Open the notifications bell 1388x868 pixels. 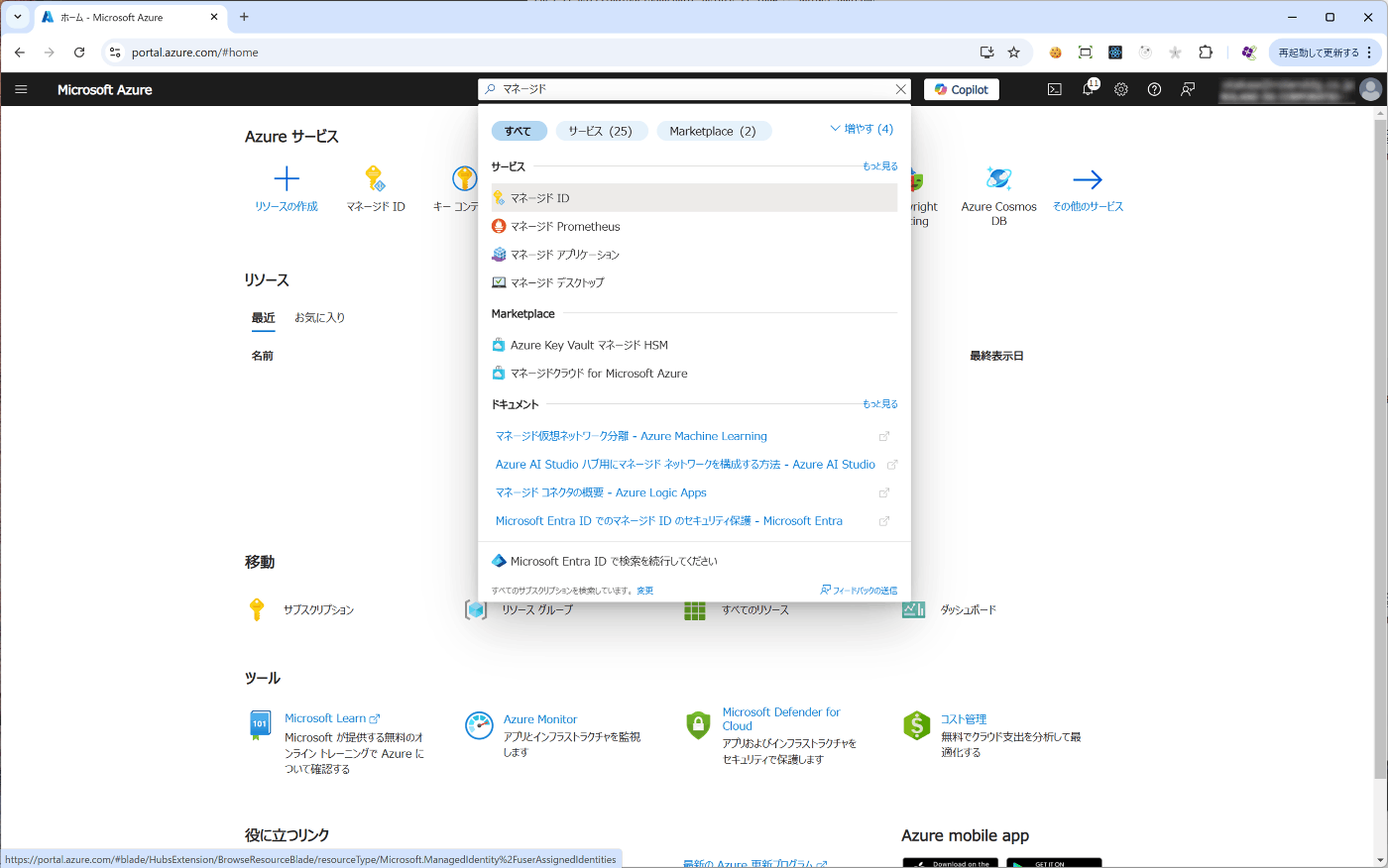1089,89
